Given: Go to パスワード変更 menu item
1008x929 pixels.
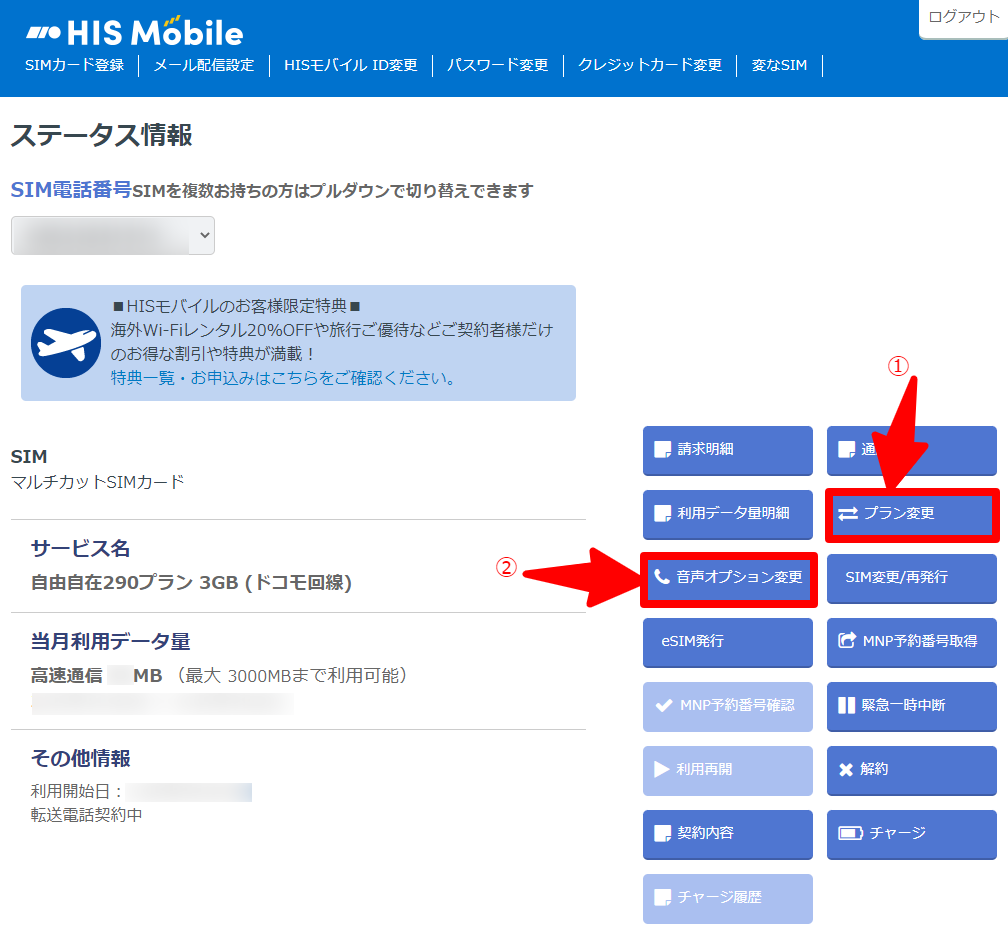Looking at the screenshot, I should pos(498,65).
